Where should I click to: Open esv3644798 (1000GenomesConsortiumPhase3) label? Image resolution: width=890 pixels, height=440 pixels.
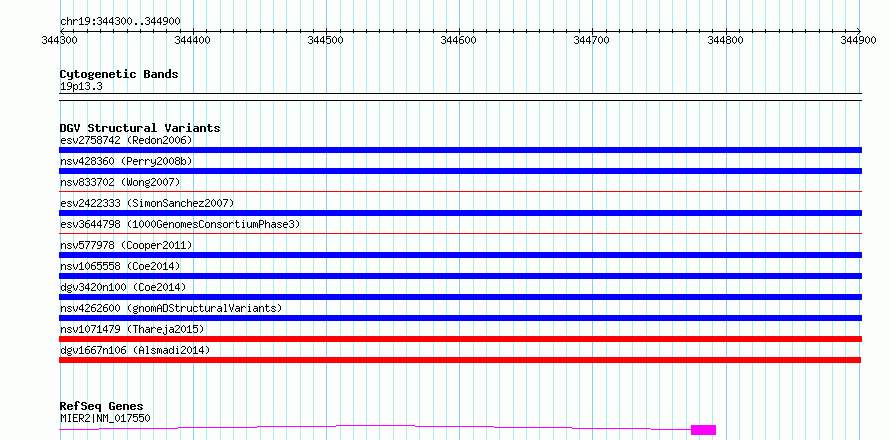(180, 224)
